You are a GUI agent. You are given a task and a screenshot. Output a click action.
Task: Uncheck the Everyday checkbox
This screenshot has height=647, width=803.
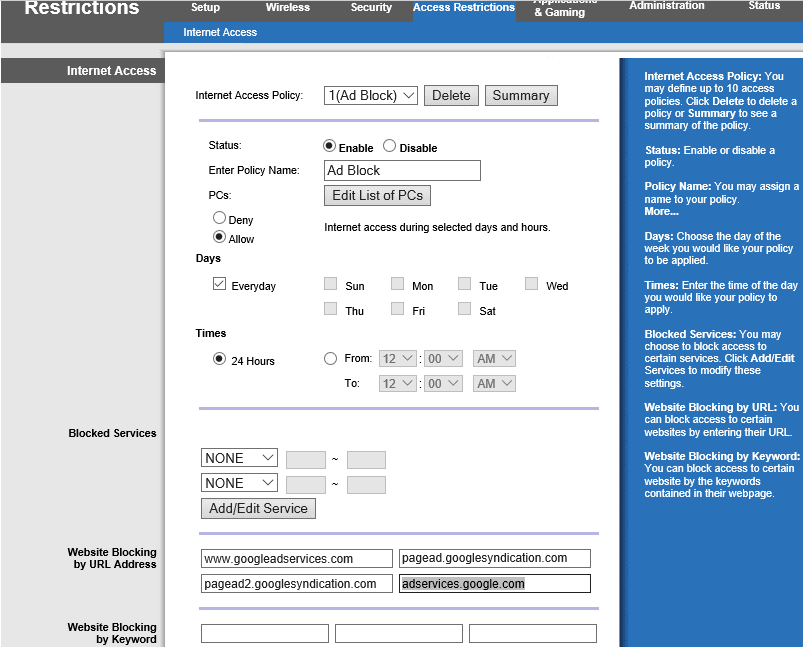click(x=219, y=284)
